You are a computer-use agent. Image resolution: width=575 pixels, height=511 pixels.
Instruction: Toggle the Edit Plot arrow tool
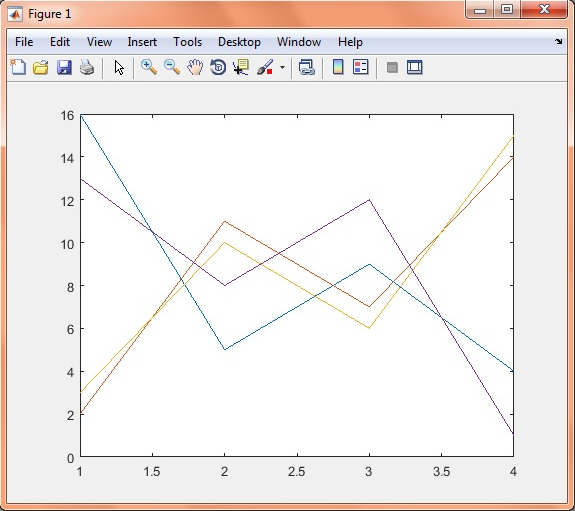point(119,67)
